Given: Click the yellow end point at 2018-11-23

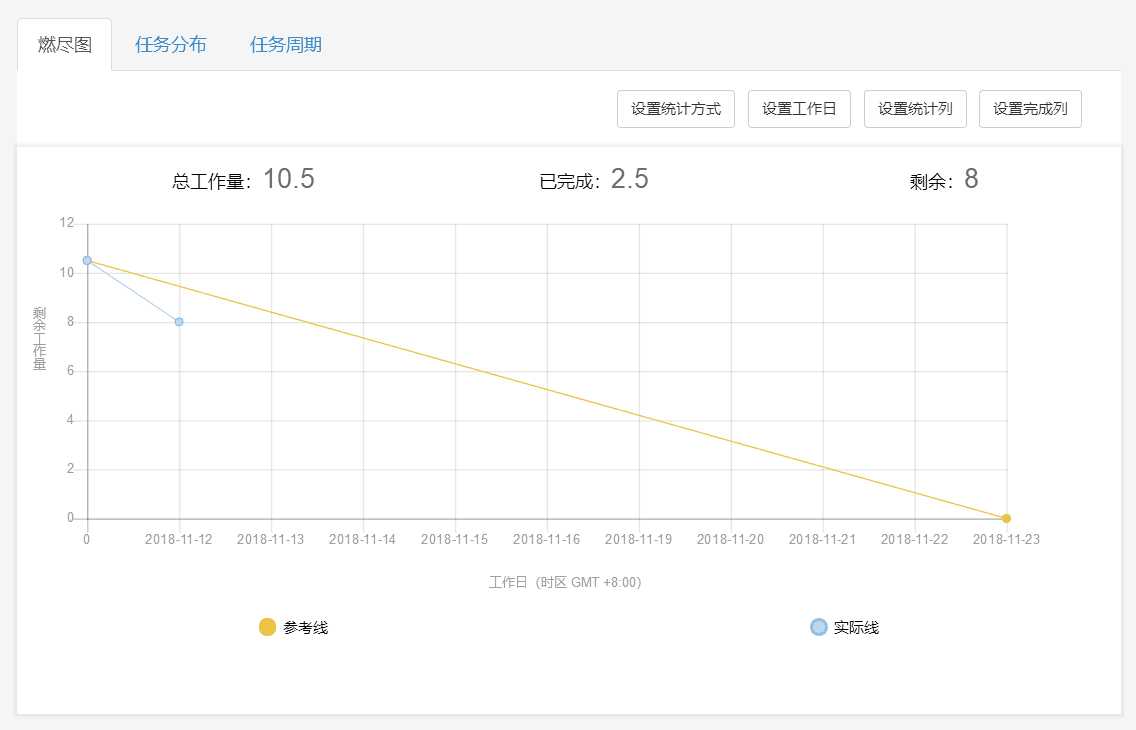Looking at the screenshot, I should click(x=1006, y=519).
